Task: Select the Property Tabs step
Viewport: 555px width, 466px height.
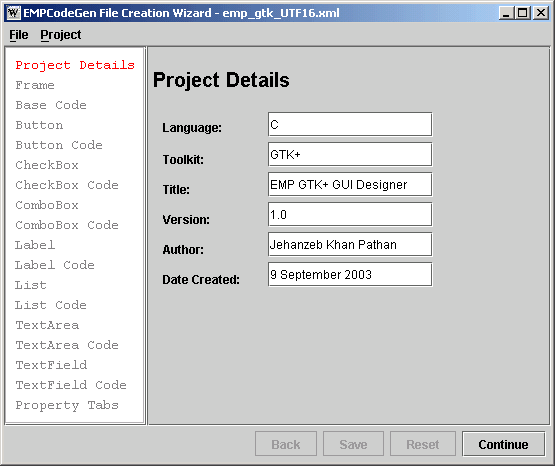Action: pyautogui.click(x=67, y=405)
